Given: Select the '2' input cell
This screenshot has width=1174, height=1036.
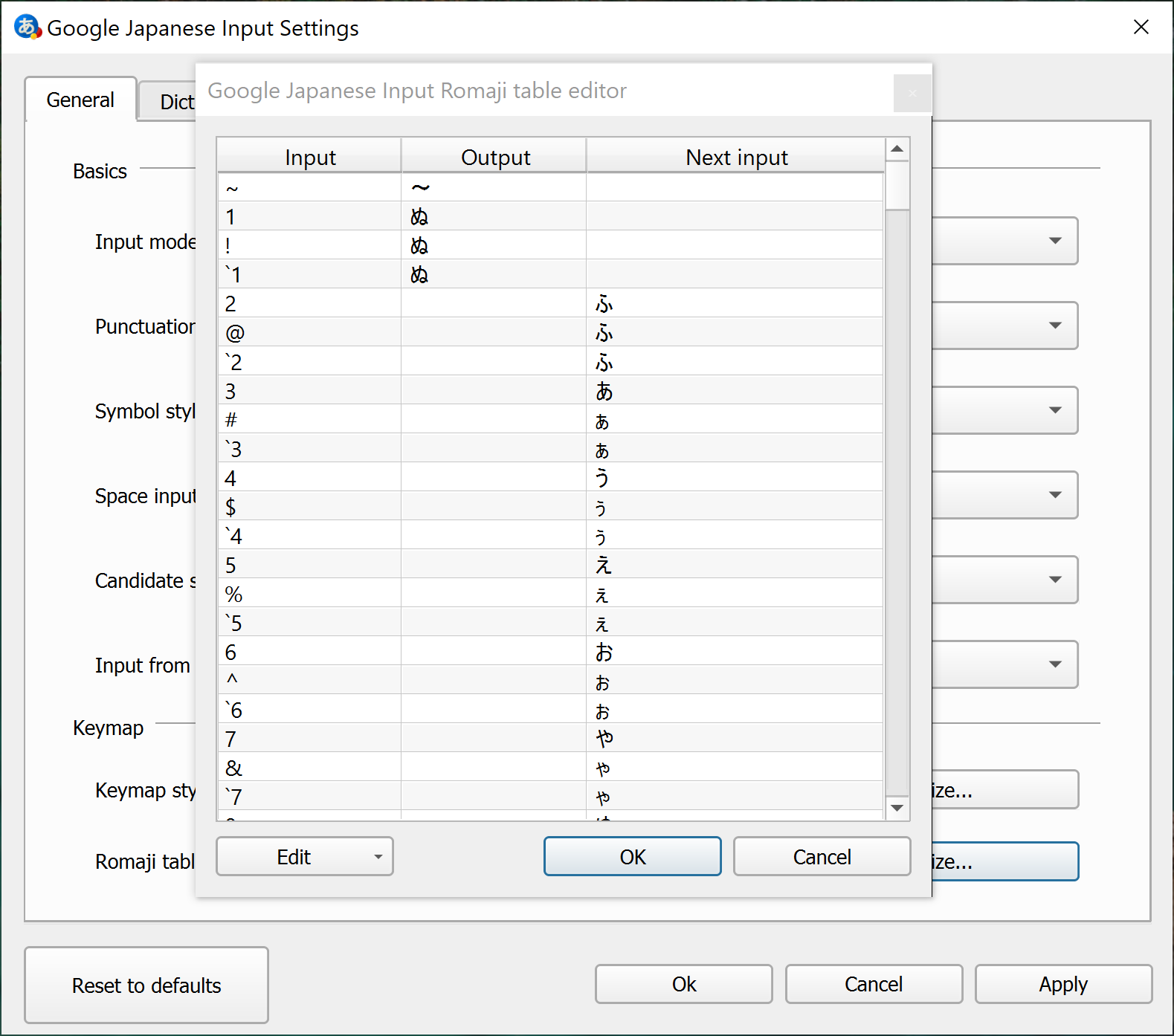Looking at the screenshot, I should pyautogui.click(x=310, y=304).
